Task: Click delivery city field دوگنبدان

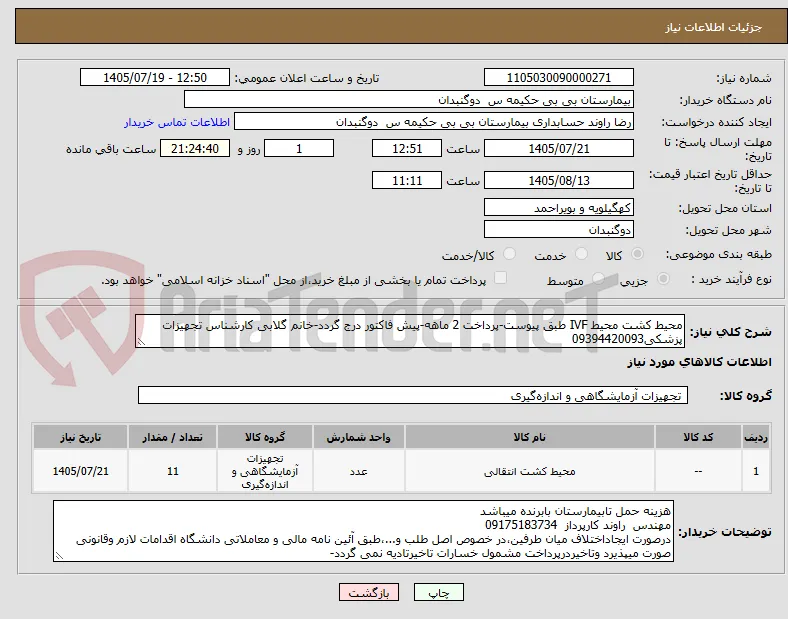Action: [x=559, y=229]
